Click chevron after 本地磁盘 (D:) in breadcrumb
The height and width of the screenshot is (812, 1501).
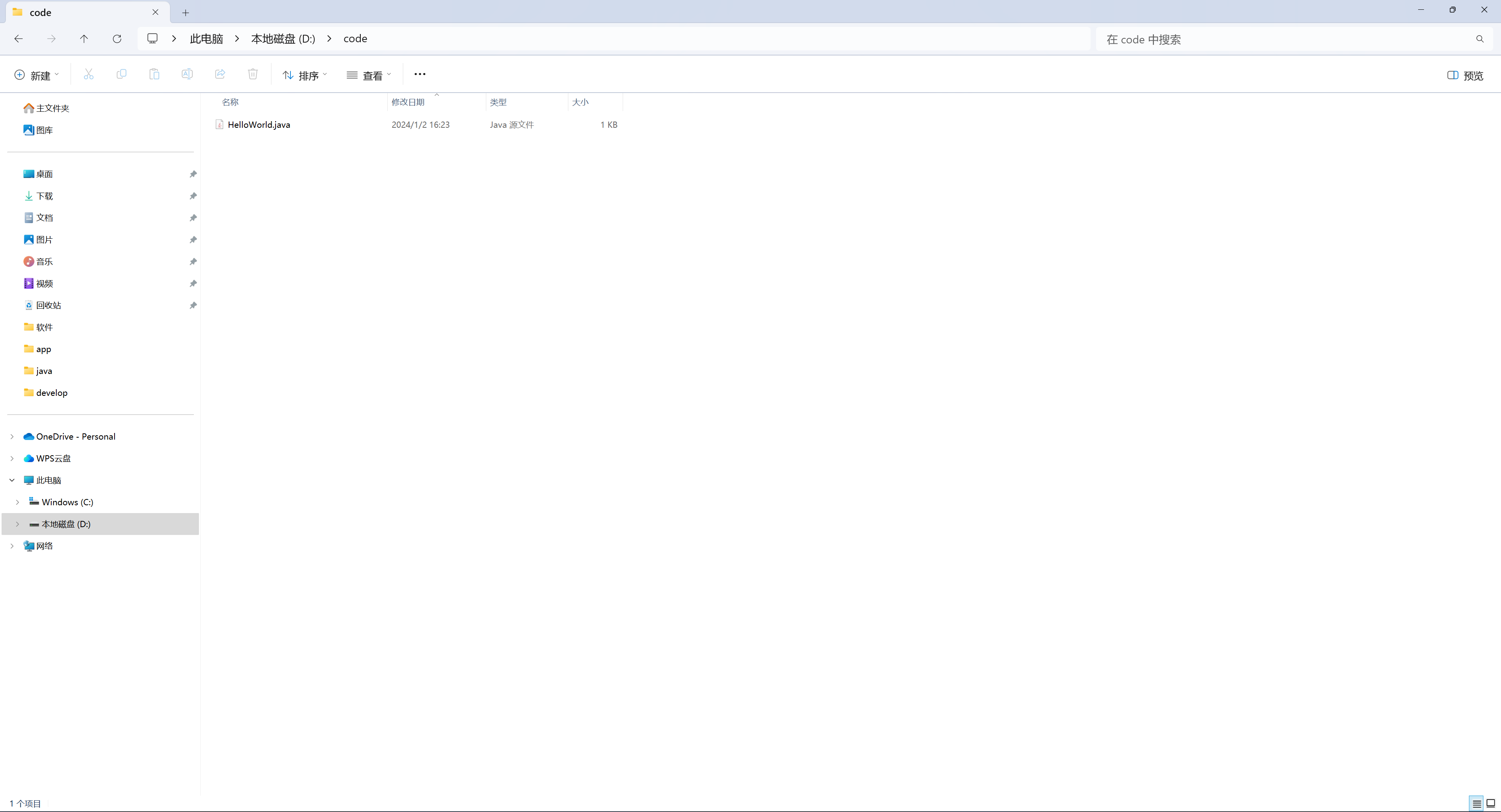[329, 38]
